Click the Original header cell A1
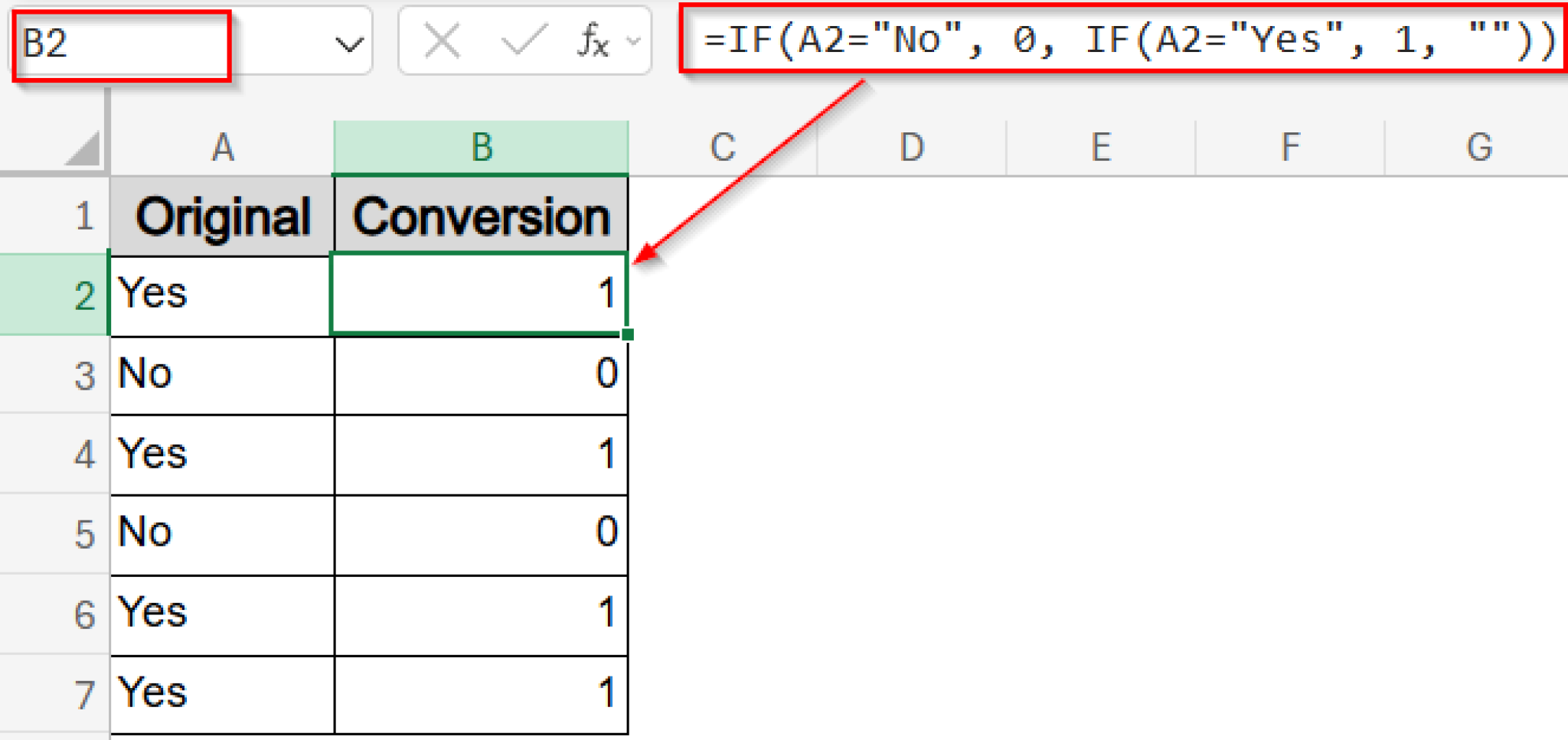Viewport: 1568px width, 740px height. 222,217
